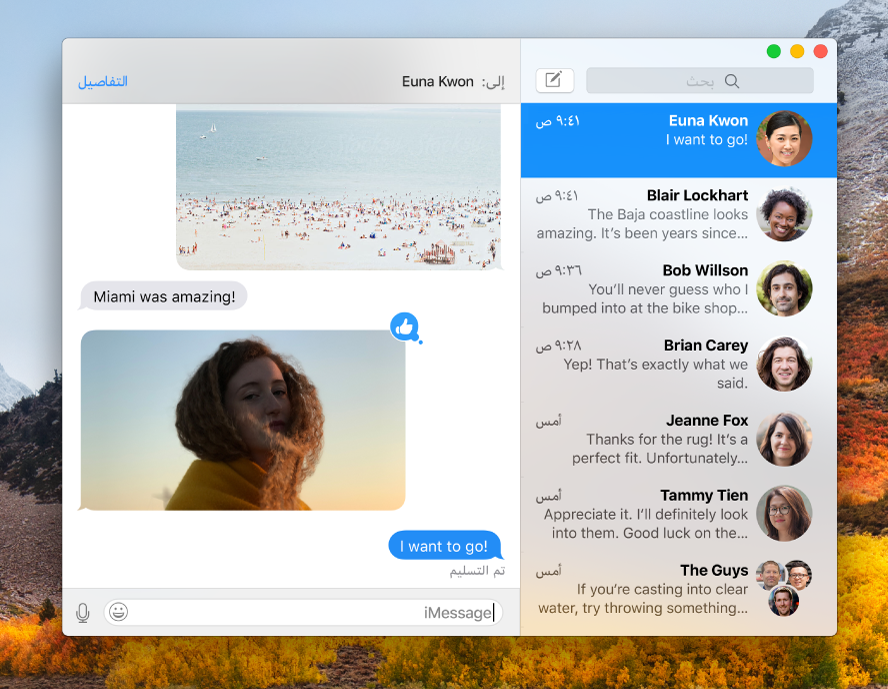Open the التفاصيل details link

coord(103,82)
